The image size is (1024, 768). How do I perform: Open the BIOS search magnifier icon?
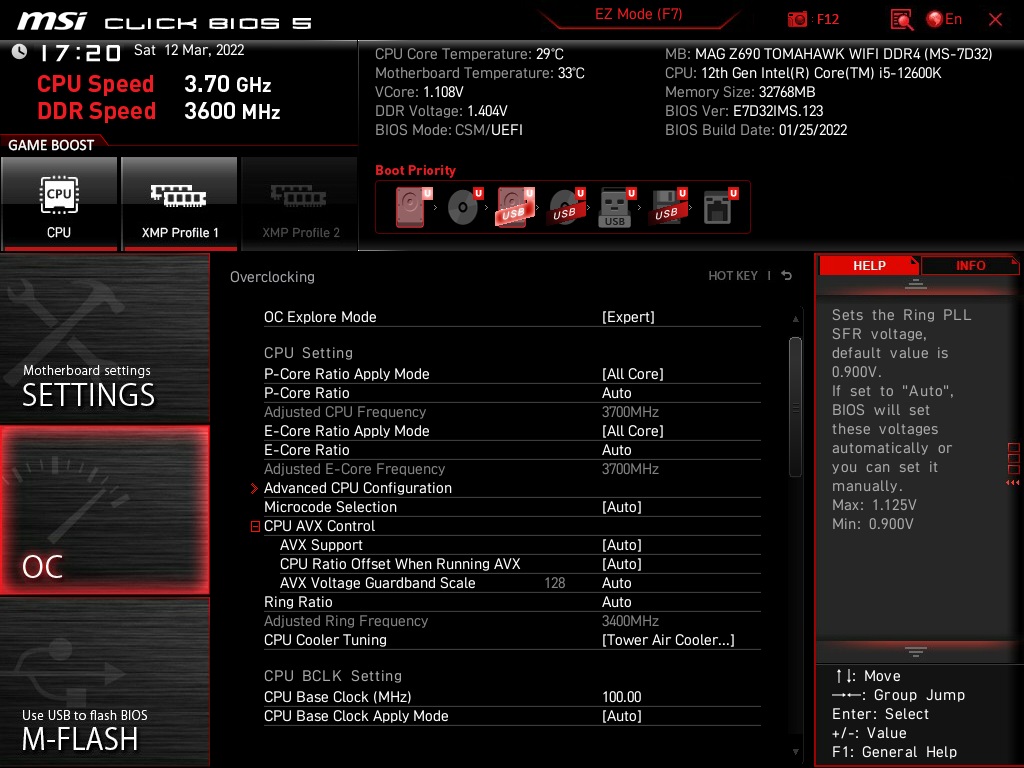(901, 20)
